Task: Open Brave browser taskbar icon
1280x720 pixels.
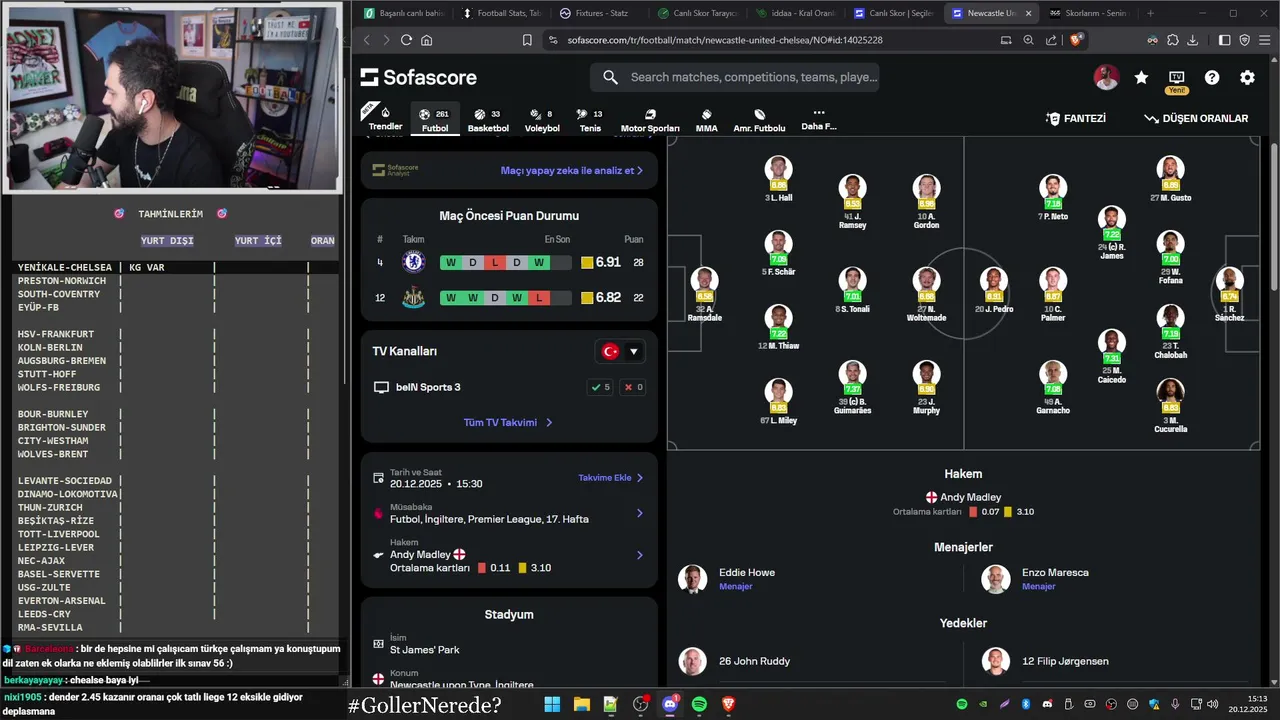Action: tap(729, 704)
